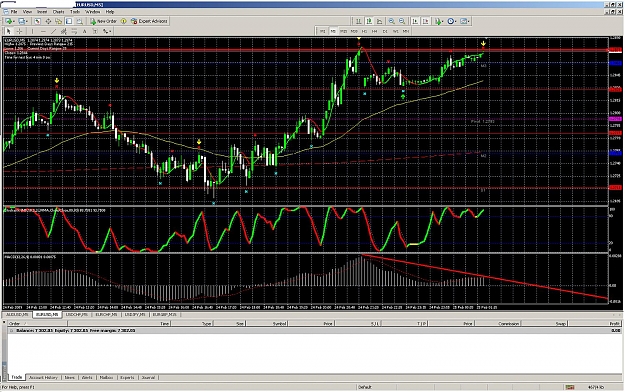Open the Alerts terminal tab

tap(87, 377)
